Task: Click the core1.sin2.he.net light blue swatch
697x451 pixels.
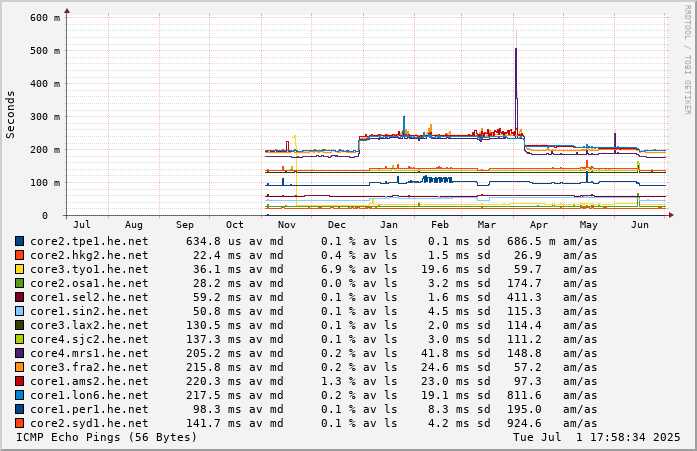Action: click(x=20, y=311)
